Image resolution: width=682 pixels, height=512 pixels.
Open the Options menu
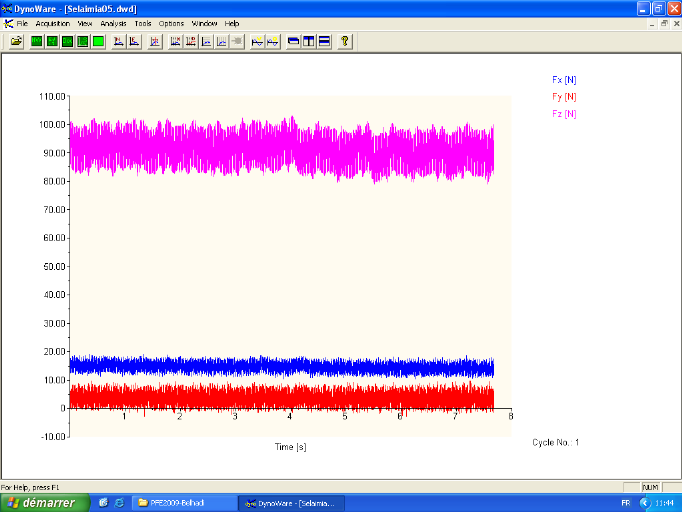point(171,23)
